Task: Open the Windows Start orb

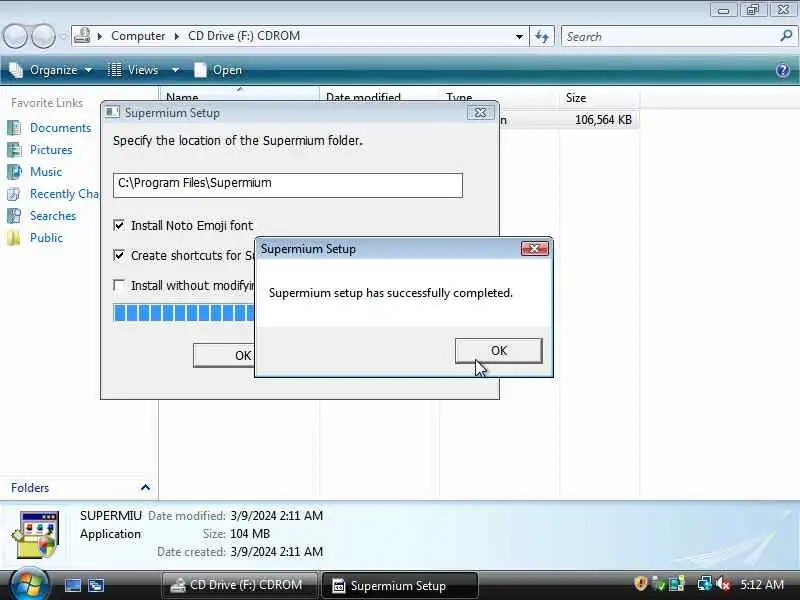Action: tap(28, 585)
